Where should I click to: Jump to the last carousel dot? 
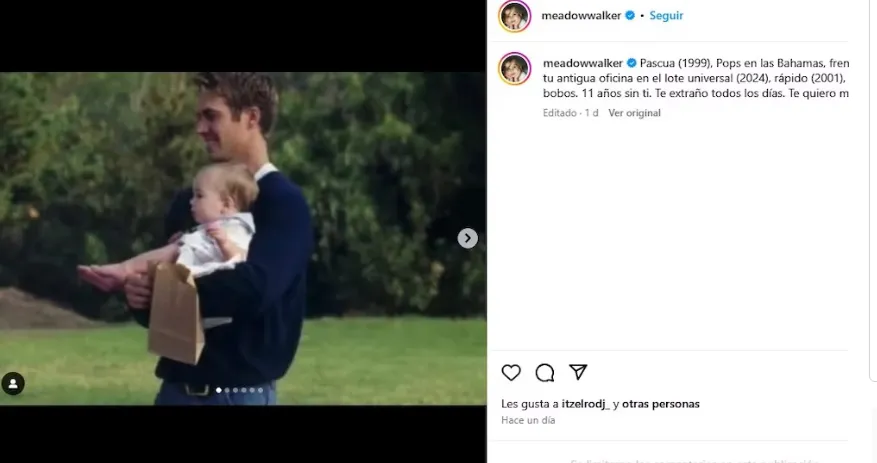[260, 390]
